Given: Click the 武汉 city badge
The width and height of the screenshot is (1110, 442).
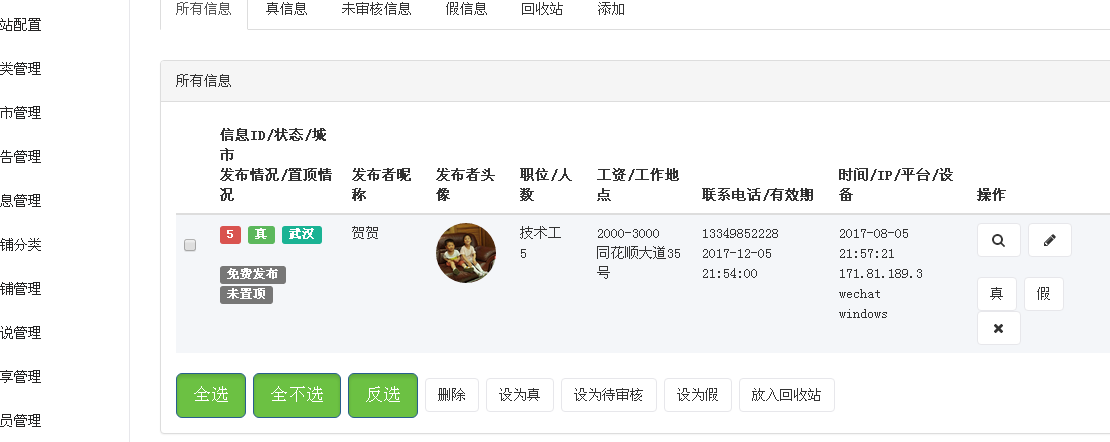Looking at the screenshot, I should pos(302,234).
